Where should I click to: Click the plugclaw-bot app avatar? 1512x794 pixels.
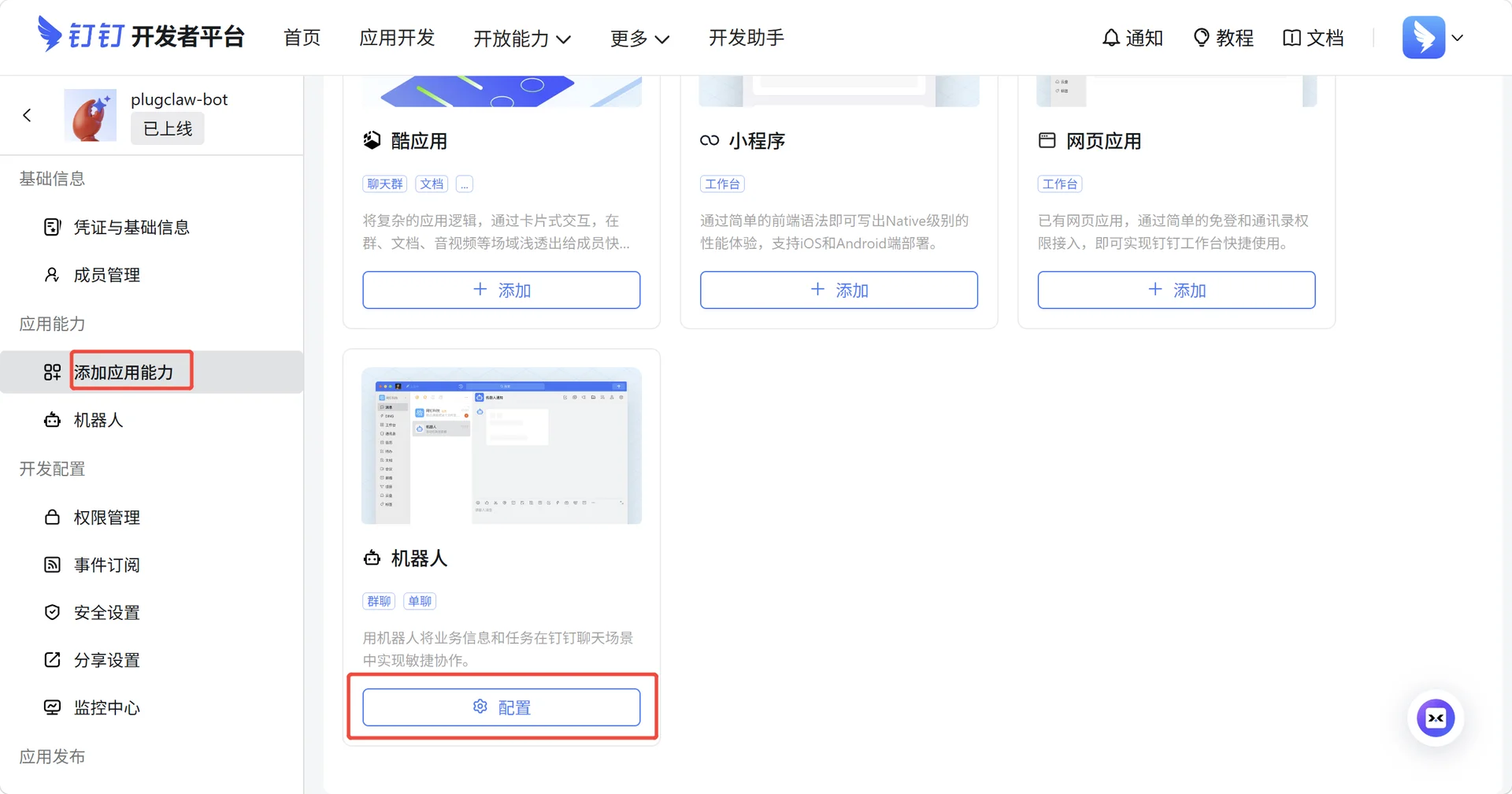[x=90, y=115]
